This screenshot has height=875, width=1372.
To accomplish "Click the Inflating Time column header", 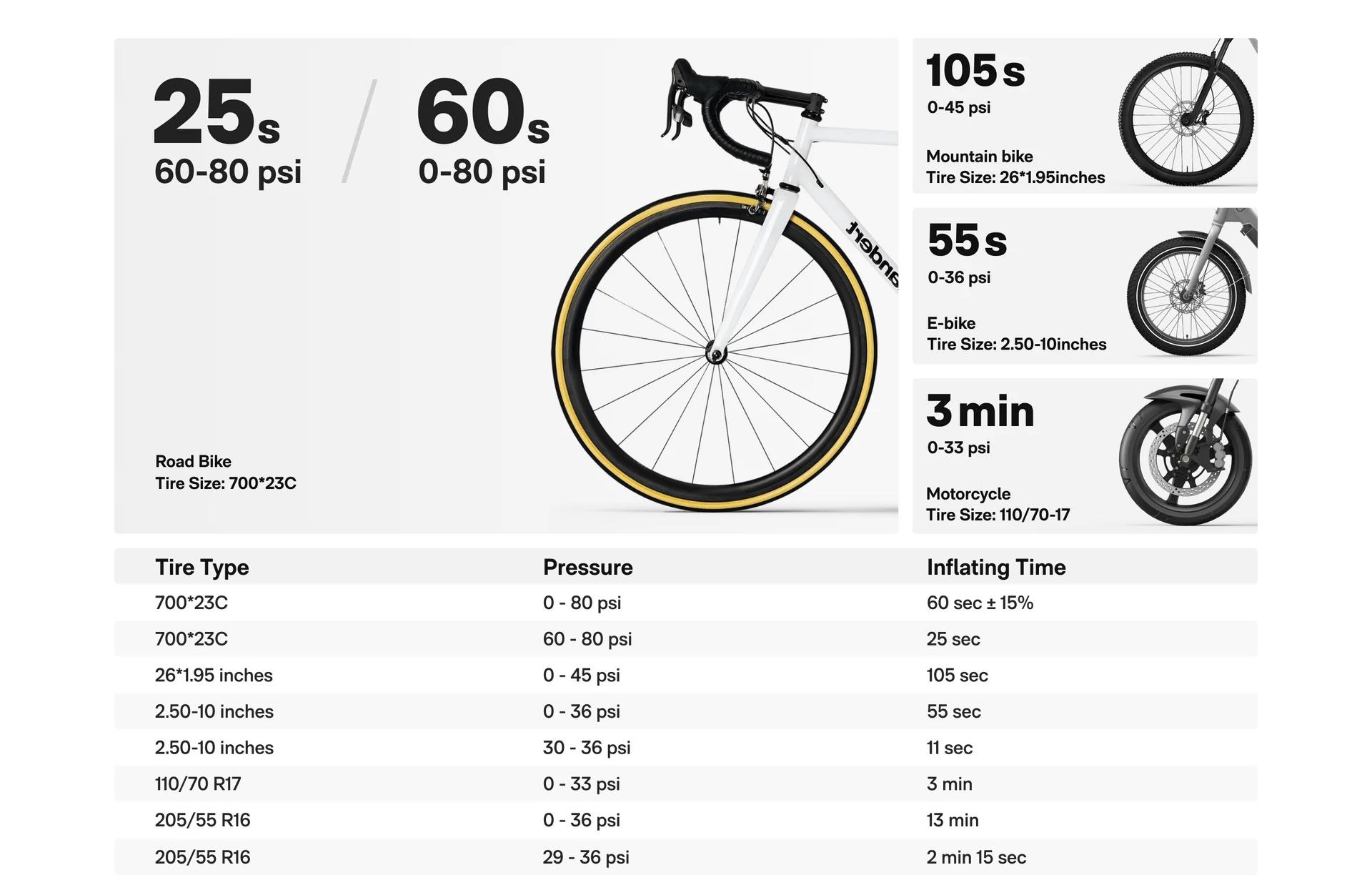I will (996, 568).
